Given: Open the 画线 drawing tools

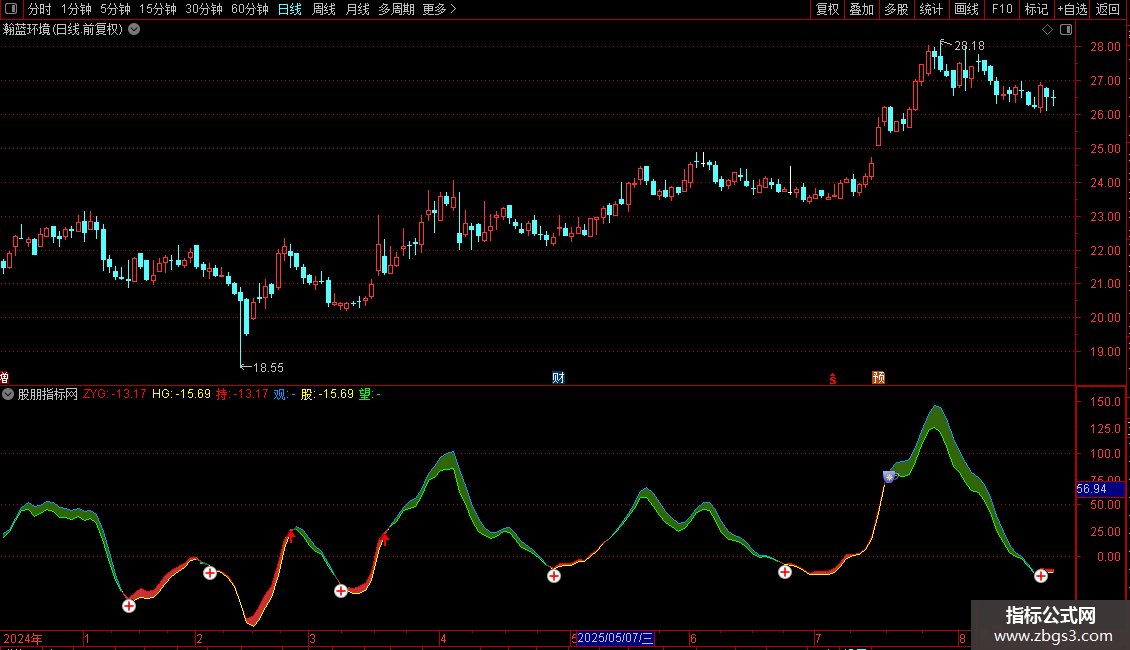Looking at the screenshot, I should click(966, 9).
